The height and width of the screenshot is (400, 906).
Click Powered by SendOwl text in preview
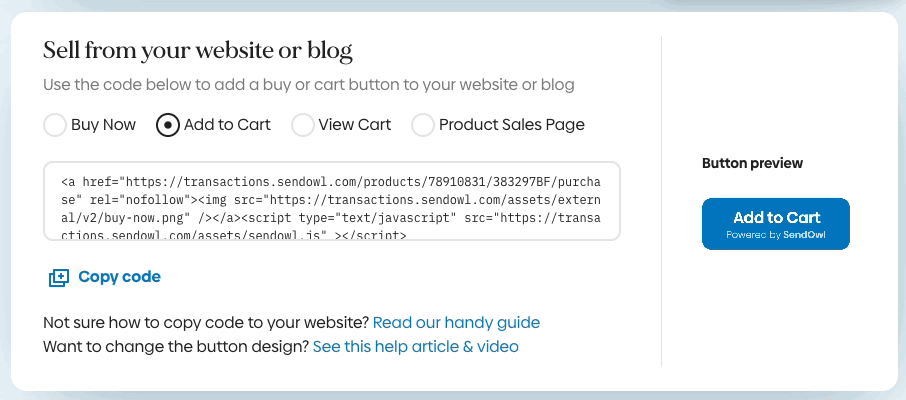pyautogui.click(x=776, y=235)
